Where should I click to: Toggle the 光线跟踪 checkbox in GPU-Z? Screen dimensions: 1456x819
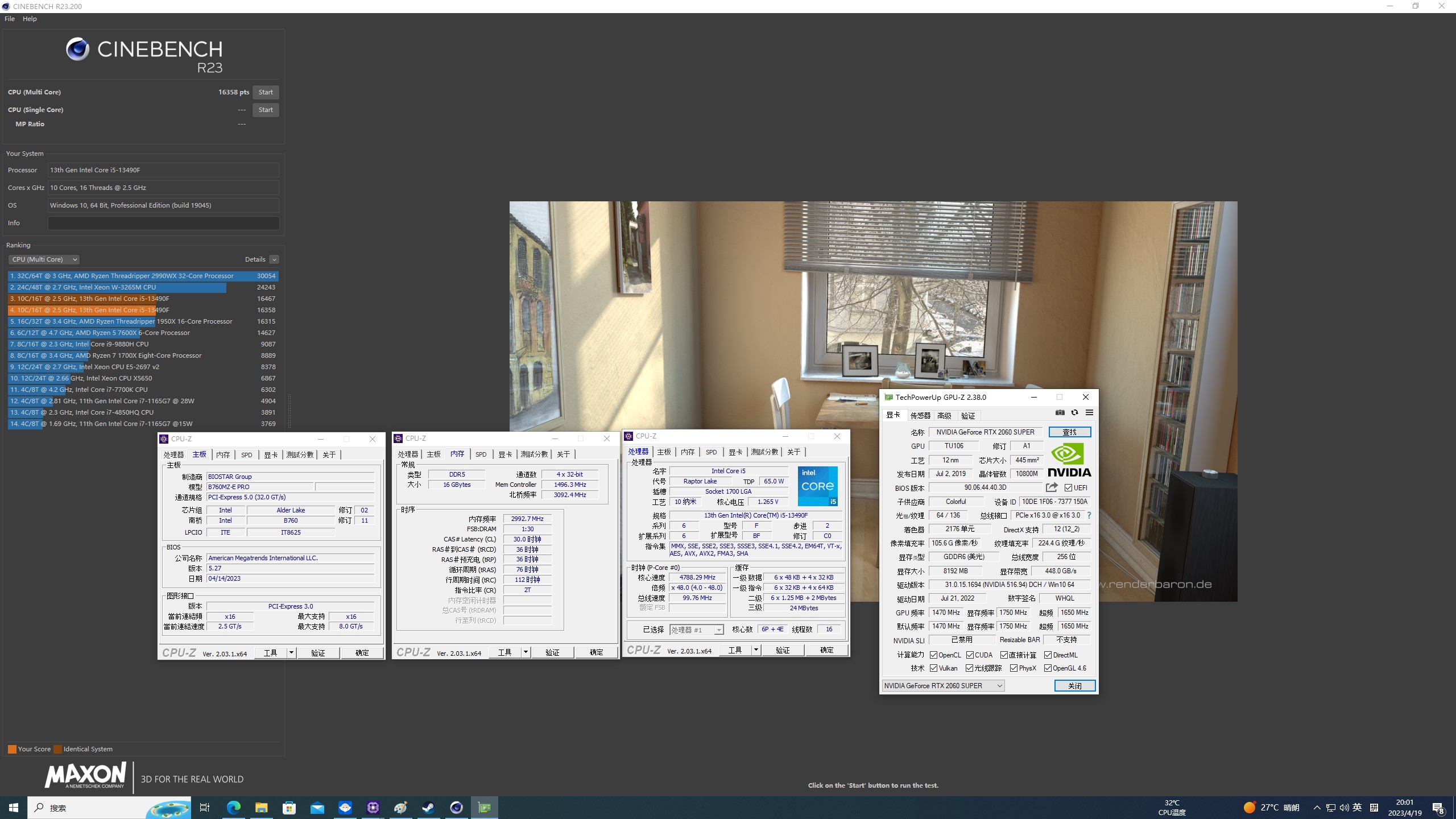tap(969, 668)
